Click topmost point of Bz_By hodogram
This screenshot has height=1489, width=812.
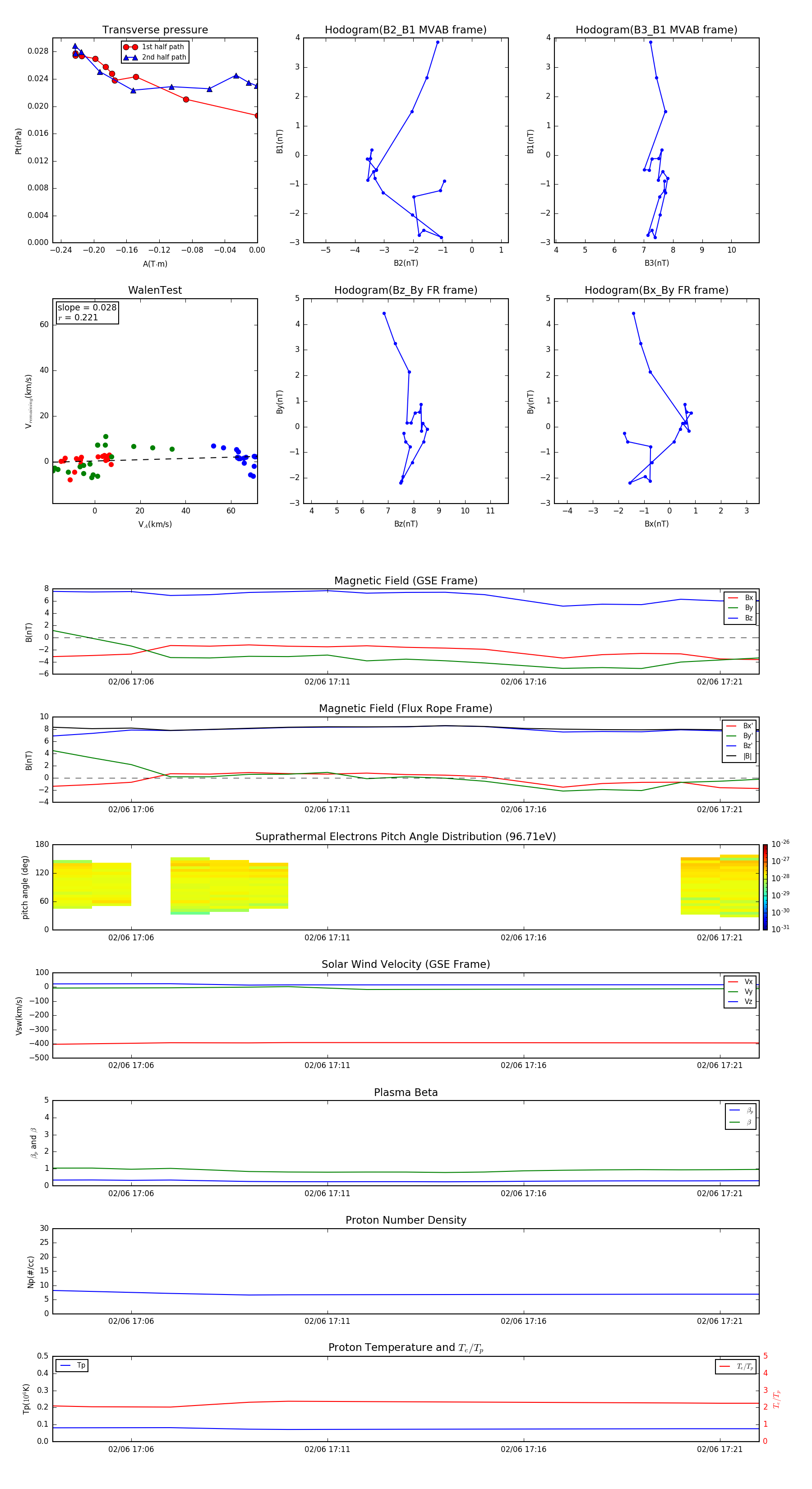click(x=384, y=314)
